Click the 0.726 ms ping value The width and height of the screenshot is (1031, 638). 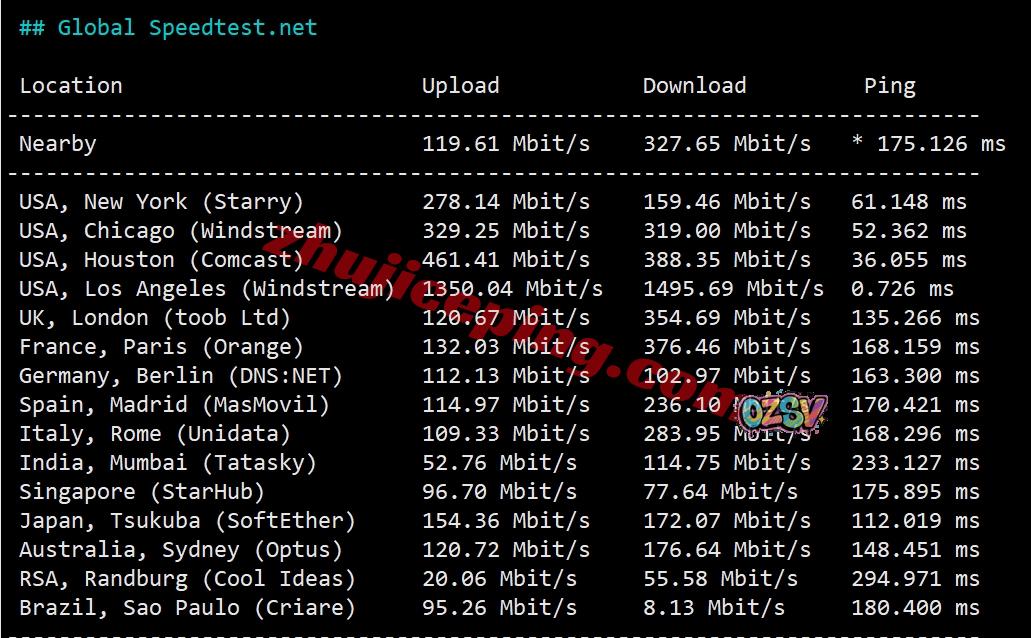[902, 289]
